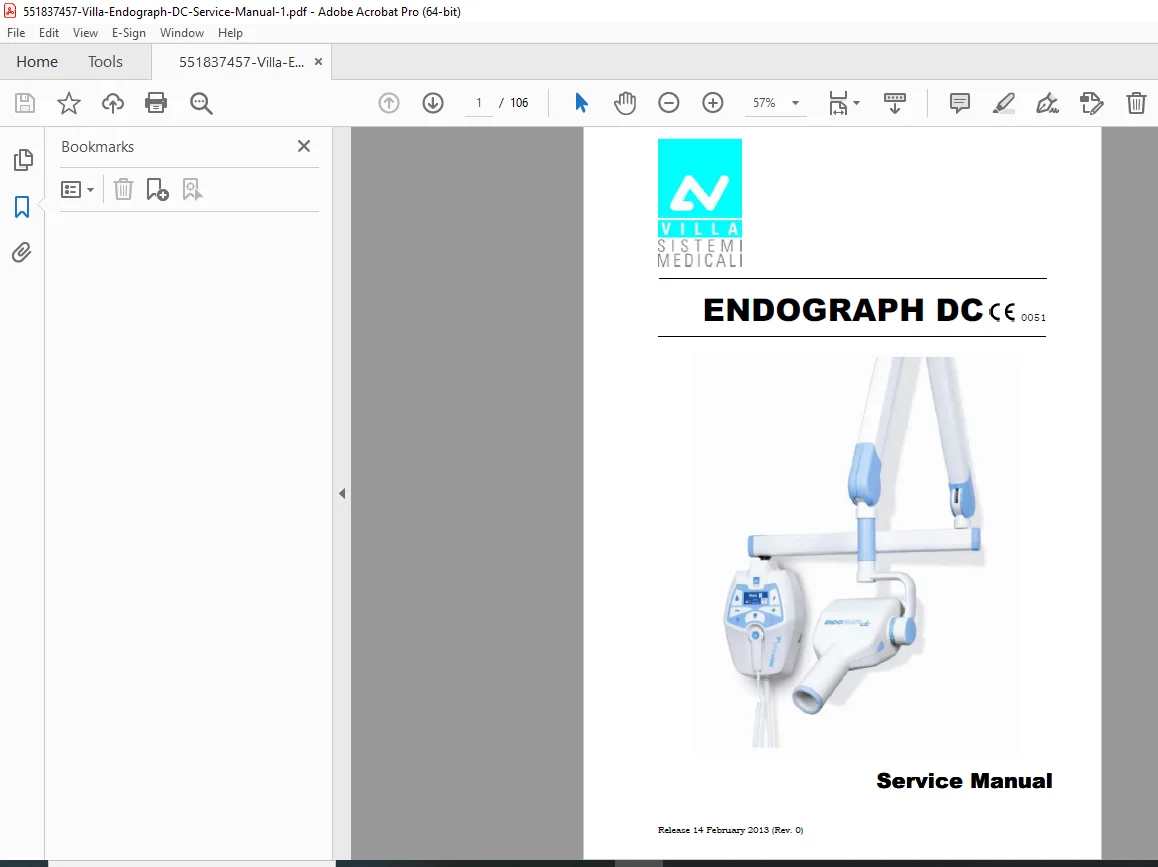Add a sticky note comment

959,103
